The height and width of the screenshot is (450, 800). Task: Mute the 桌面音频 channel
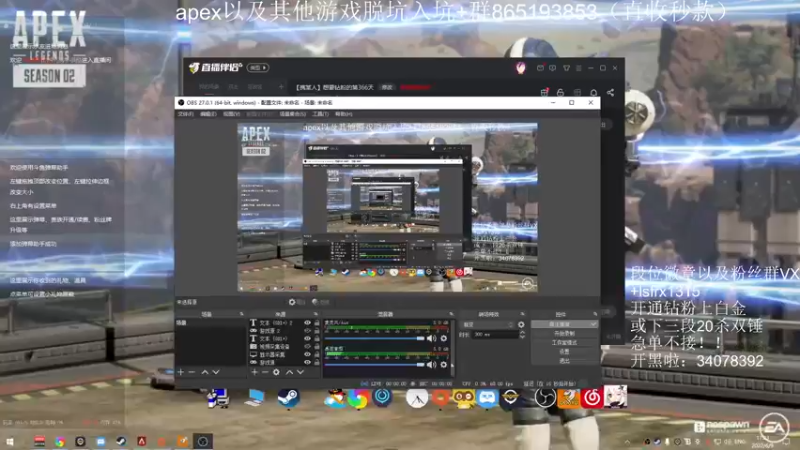point(432,364)
